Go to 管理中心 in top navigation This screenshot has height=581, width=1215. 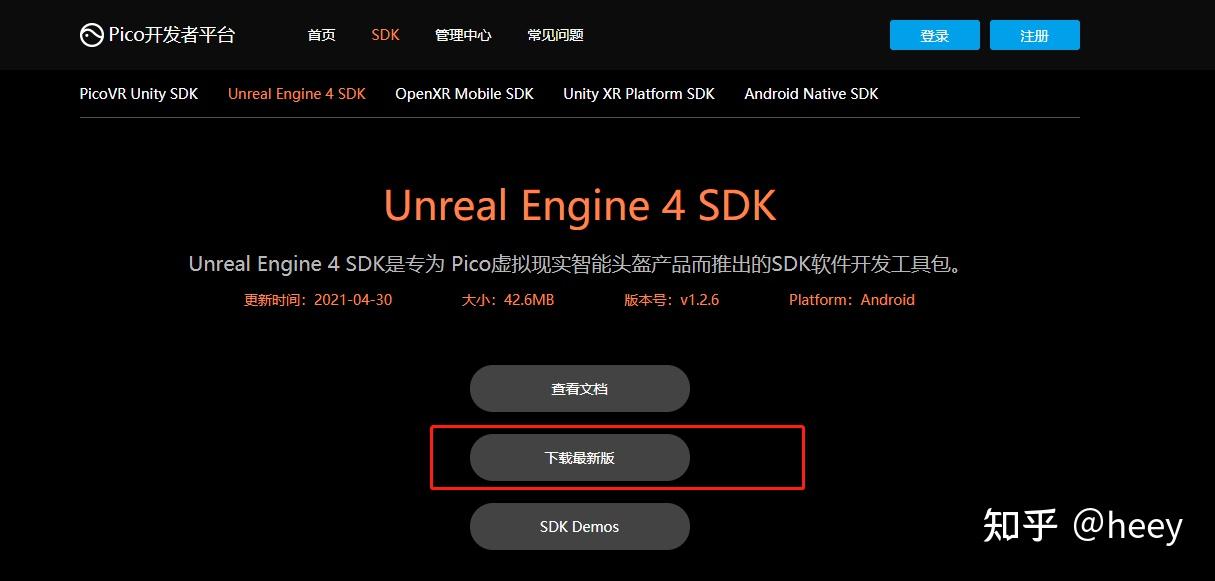pyautogui.click(x=463, y=35)
